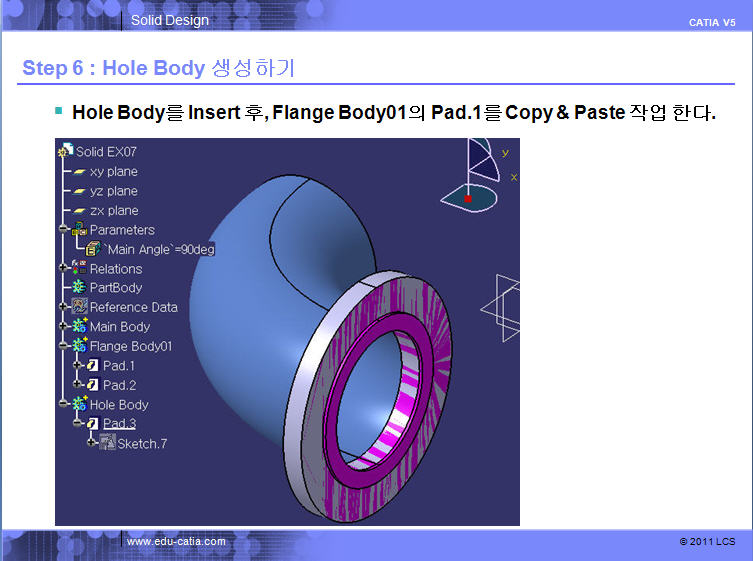Image resolution: width=753 pixels, height=561 pixels.
Task: Expand the Relations node
Action: coord(63,268)
